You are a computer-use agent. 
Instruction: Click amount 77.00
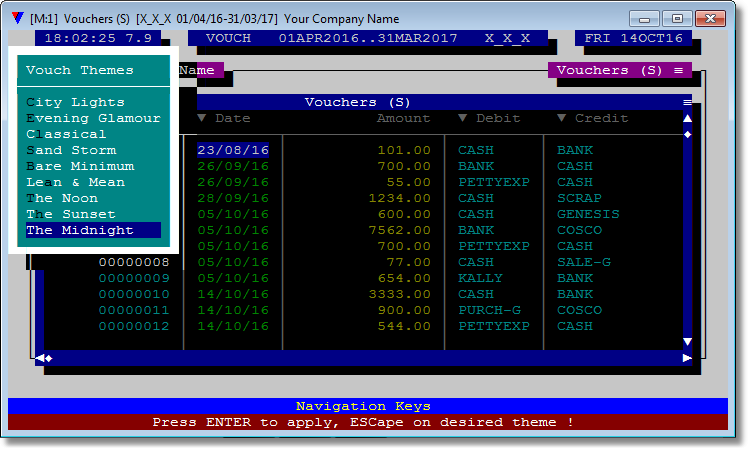coord(408,262)
